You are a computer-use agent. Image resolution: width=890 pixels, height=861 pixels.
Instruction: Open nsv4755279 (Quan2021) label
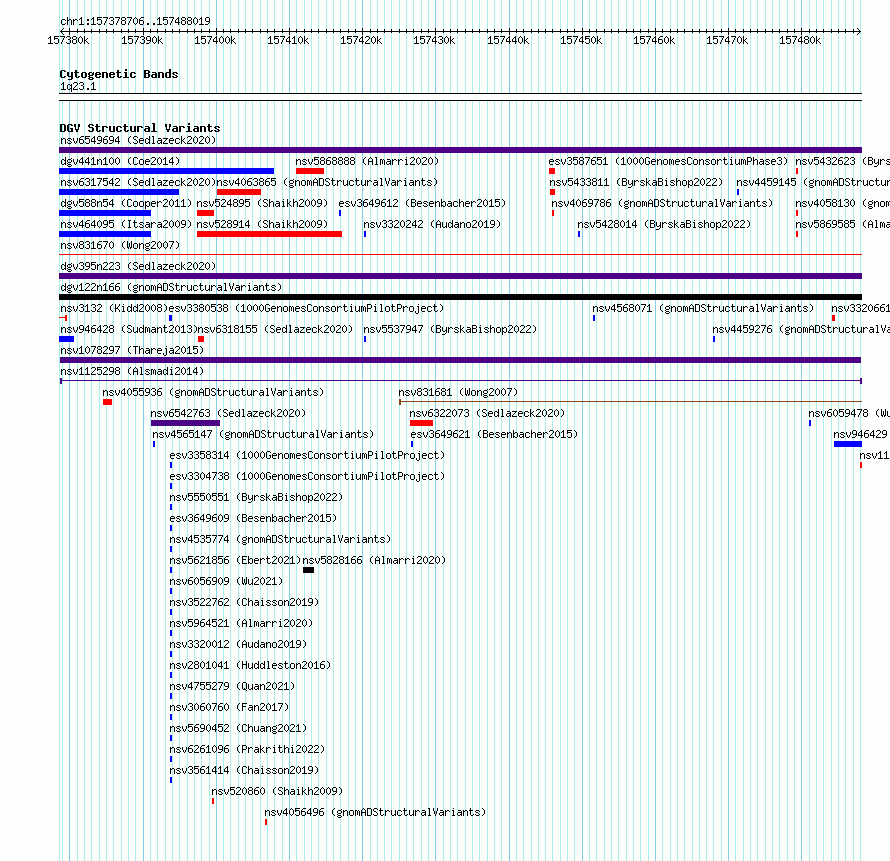point(232,686)
